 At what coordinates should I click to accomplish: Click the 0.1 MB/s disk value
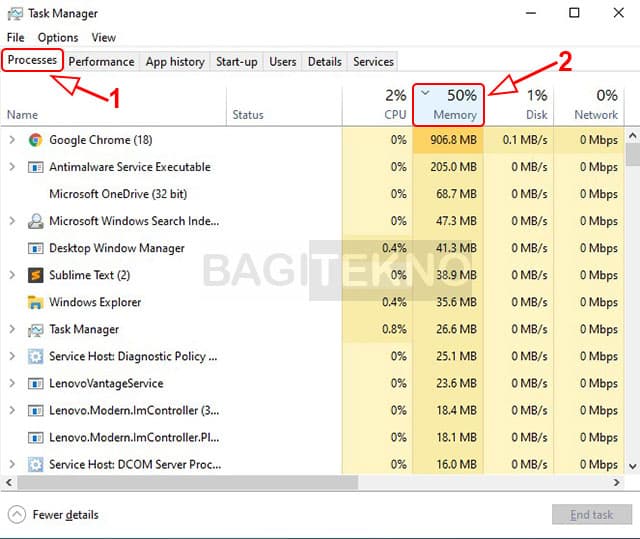(525, 140)
